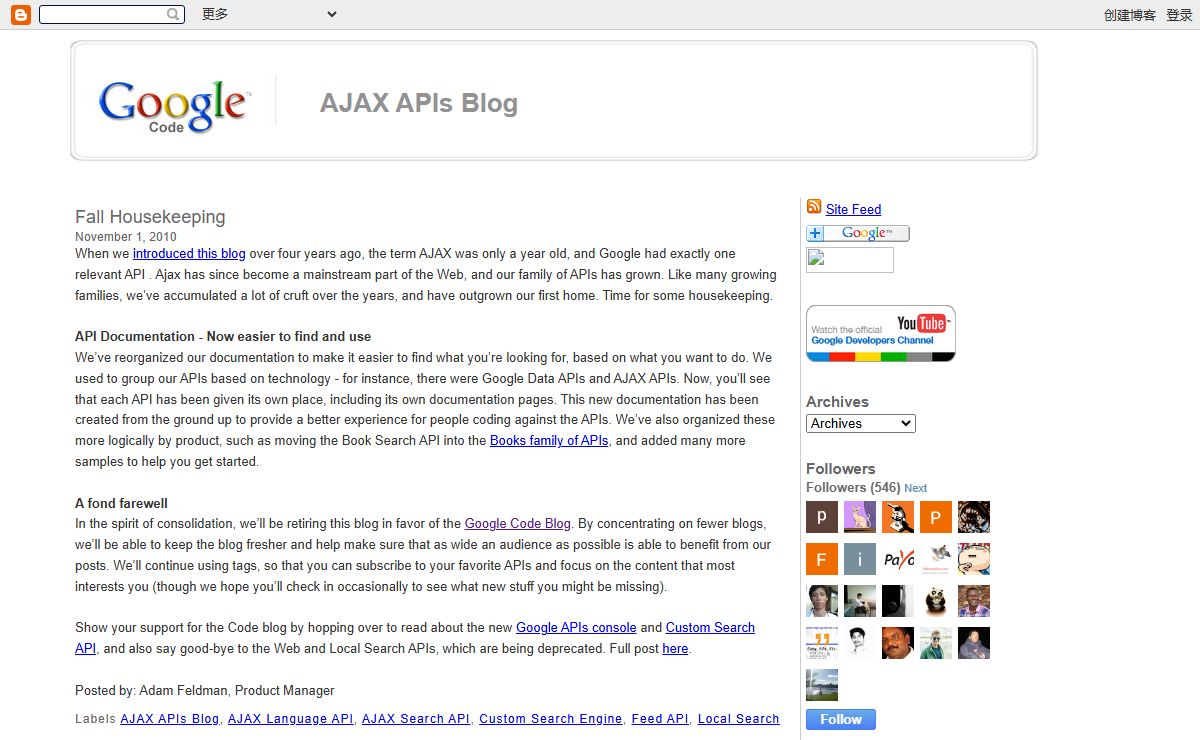Click the 'November 1, 2010' post date

[126, 237]
